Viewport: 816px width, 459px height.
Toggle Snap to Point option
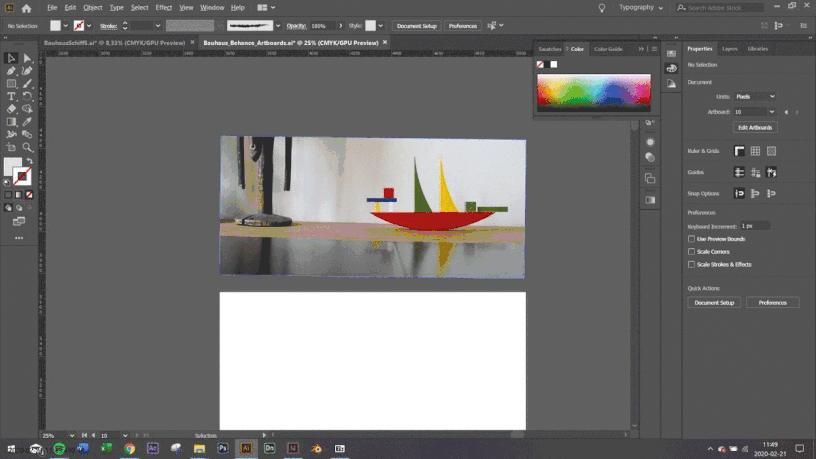pyautogui.click(x=739, y=194)
